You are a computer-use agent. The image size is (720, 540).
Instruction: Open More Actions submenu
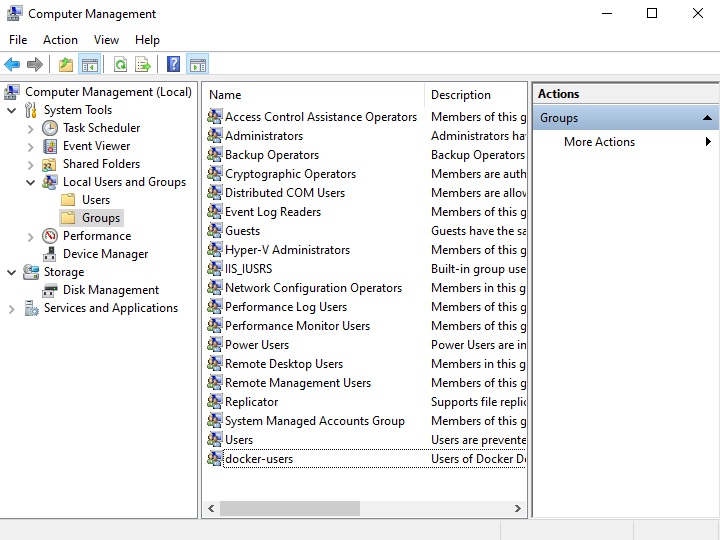point(599,142)
